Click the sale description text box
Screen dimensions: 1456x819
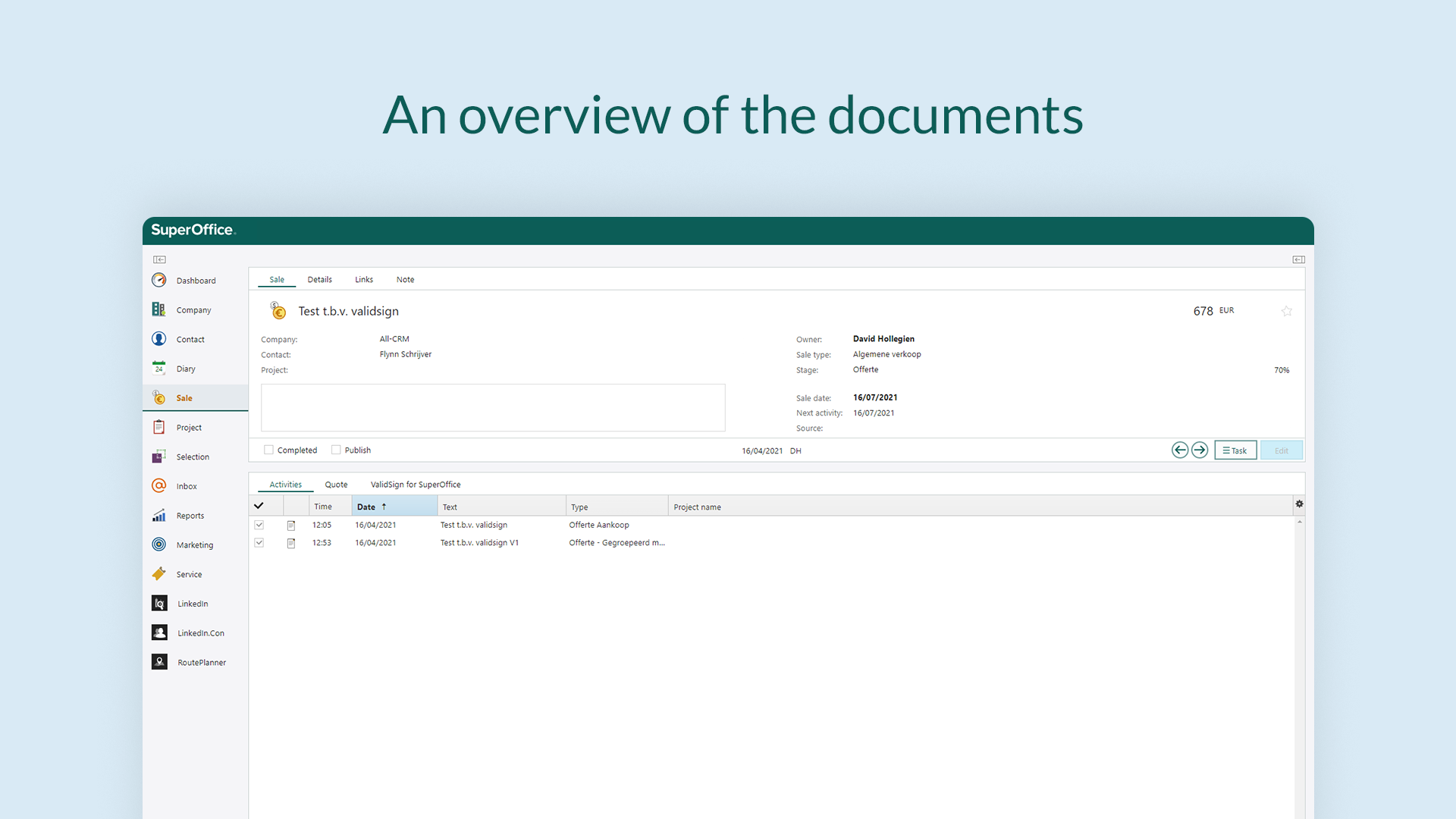[493, 408]
